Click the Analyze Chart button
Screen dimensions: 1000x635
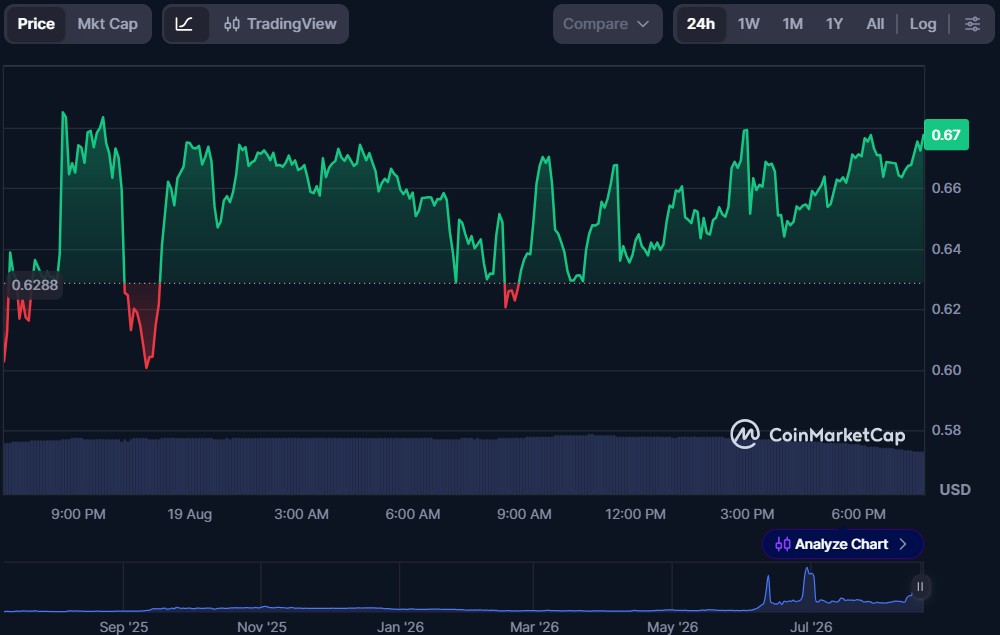coord(842,544)
